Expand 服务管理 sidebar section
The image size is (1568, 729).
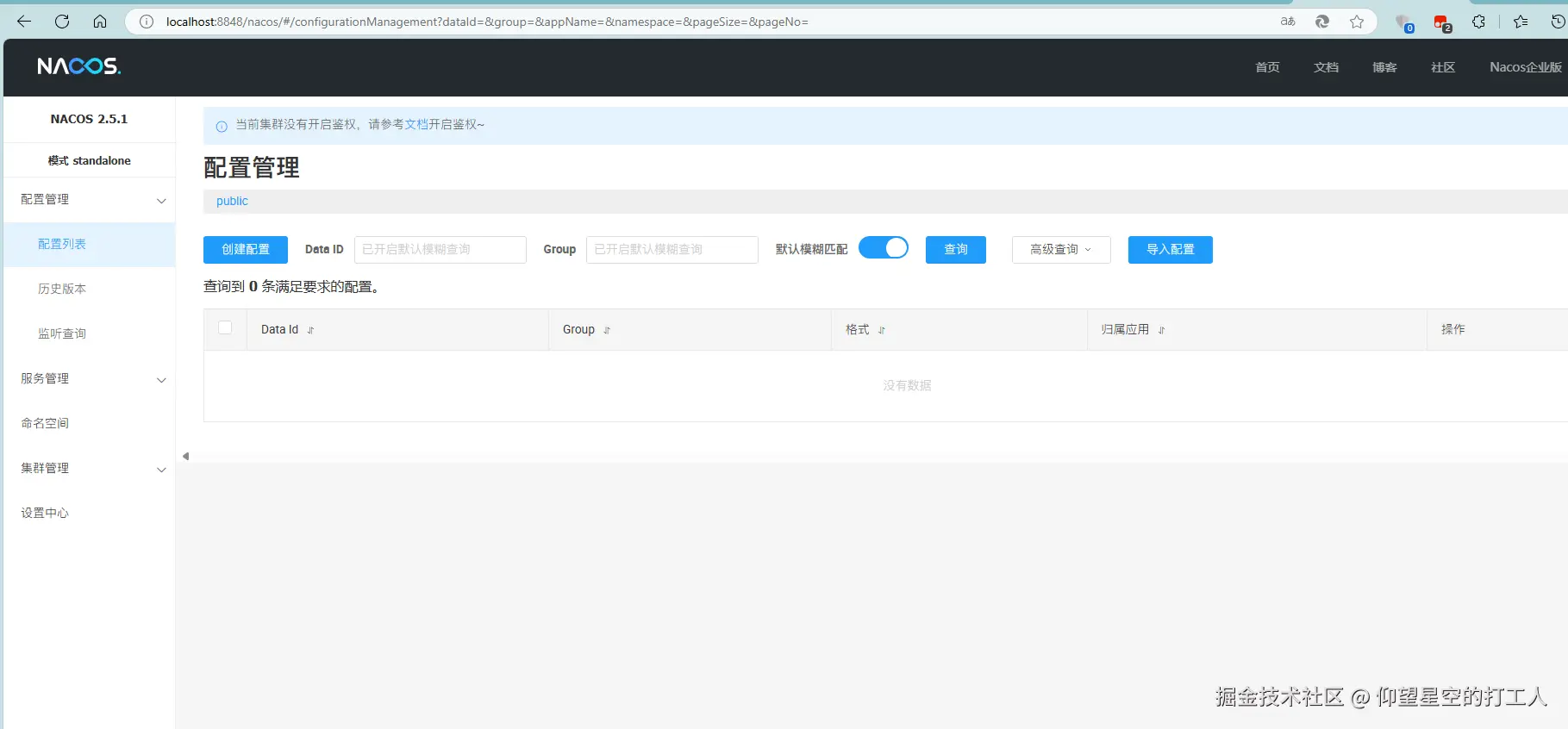(x=89, y=379)
